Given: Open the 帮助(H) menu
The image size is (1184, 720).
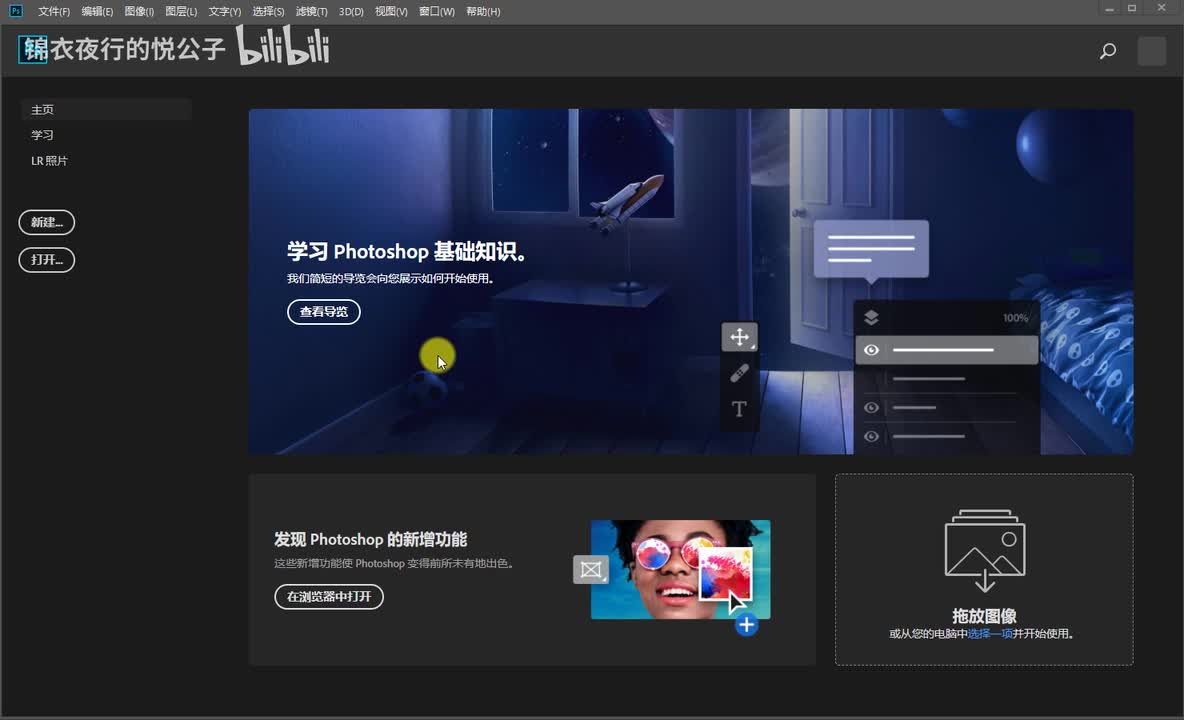Looking at the screenshot, I should pyautogui.click(x=483, y=11).
